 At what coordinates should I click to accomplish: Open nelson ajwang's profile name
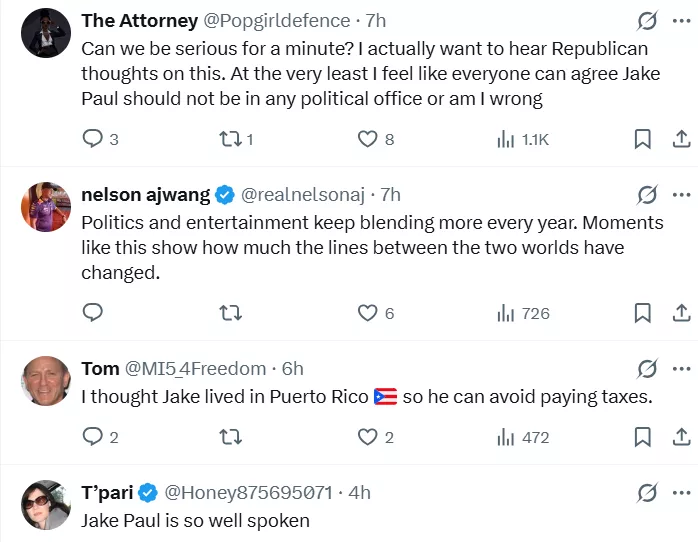click(146, 194)
